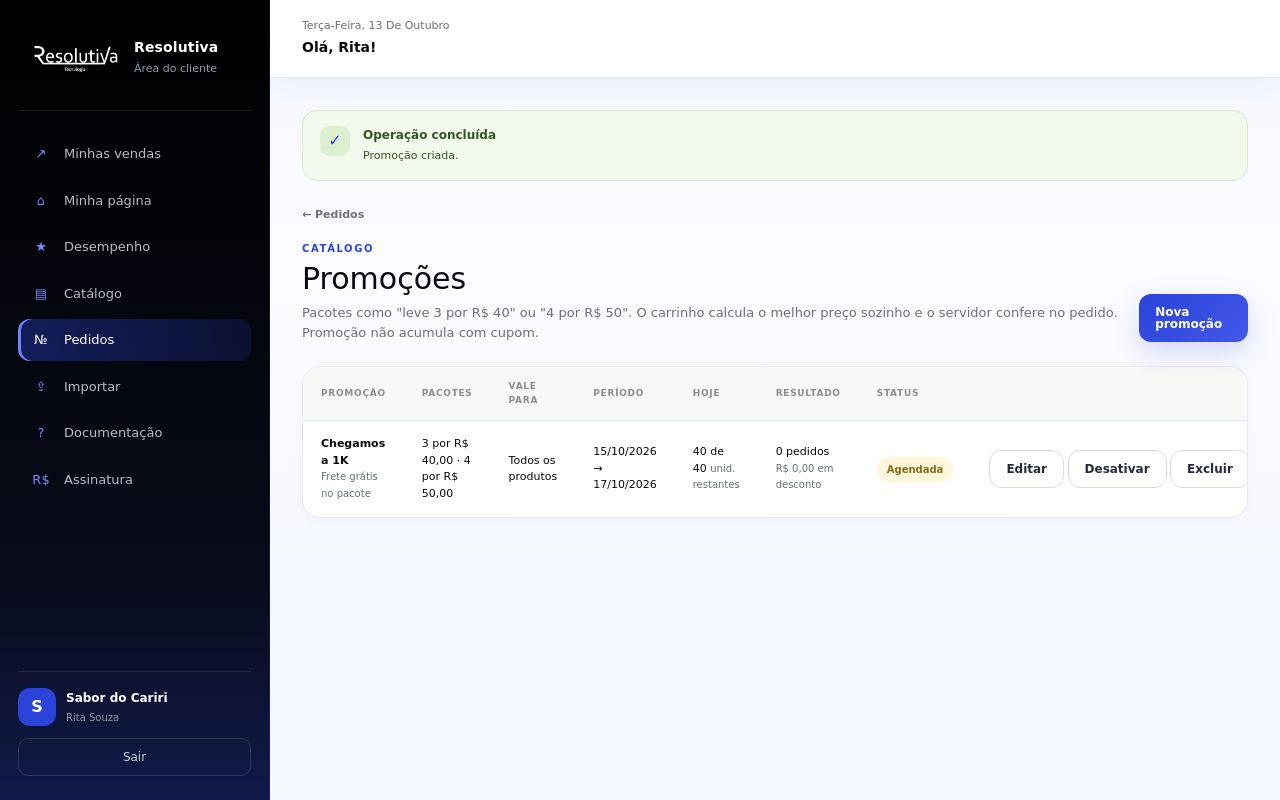
Task: Click the Terça-Feira, 13 De Outubro date
Action: coord(376,26)
